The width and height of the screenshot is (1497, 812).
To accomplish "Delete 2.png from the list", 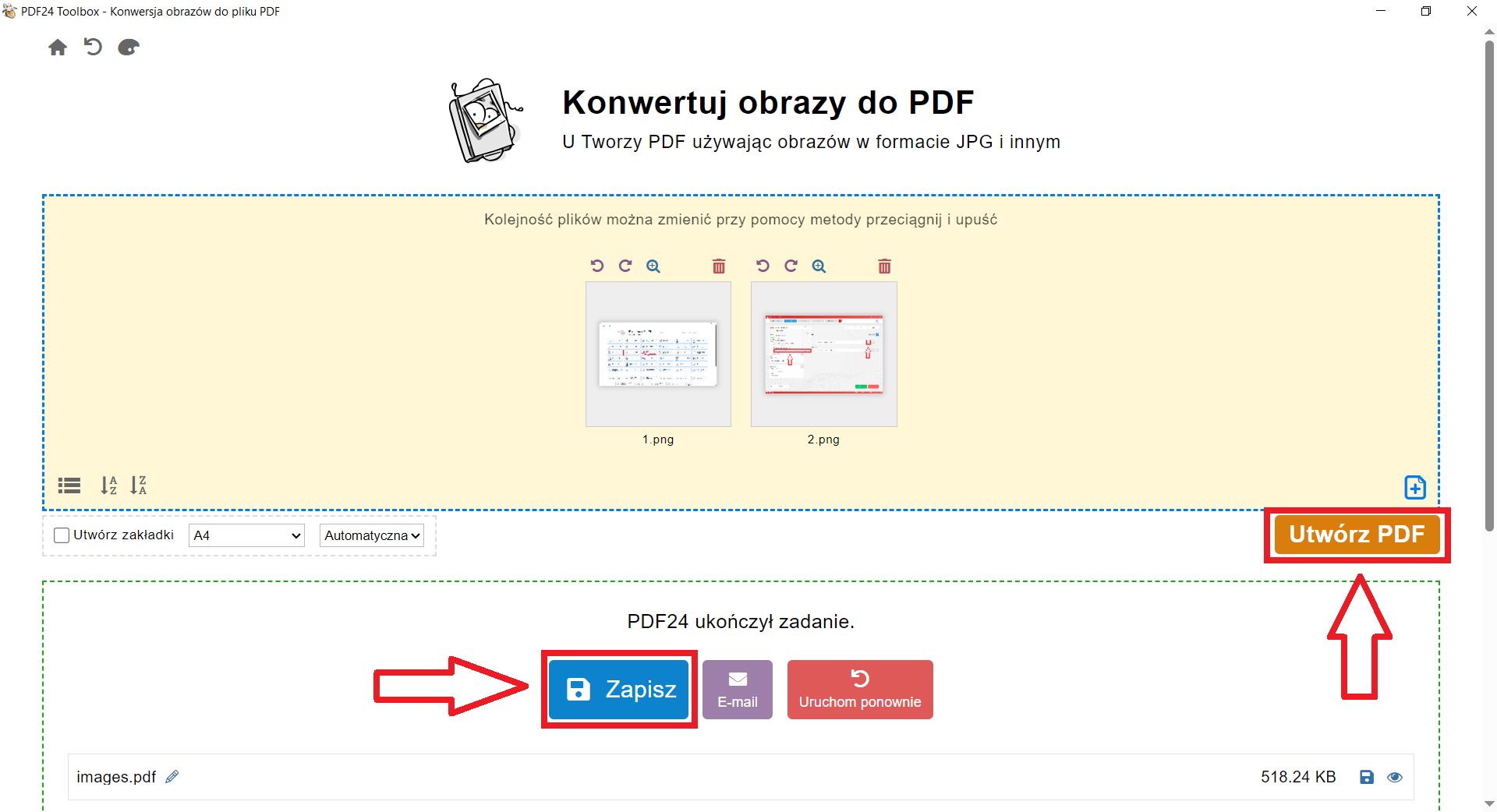I will (x=884, y=267).
